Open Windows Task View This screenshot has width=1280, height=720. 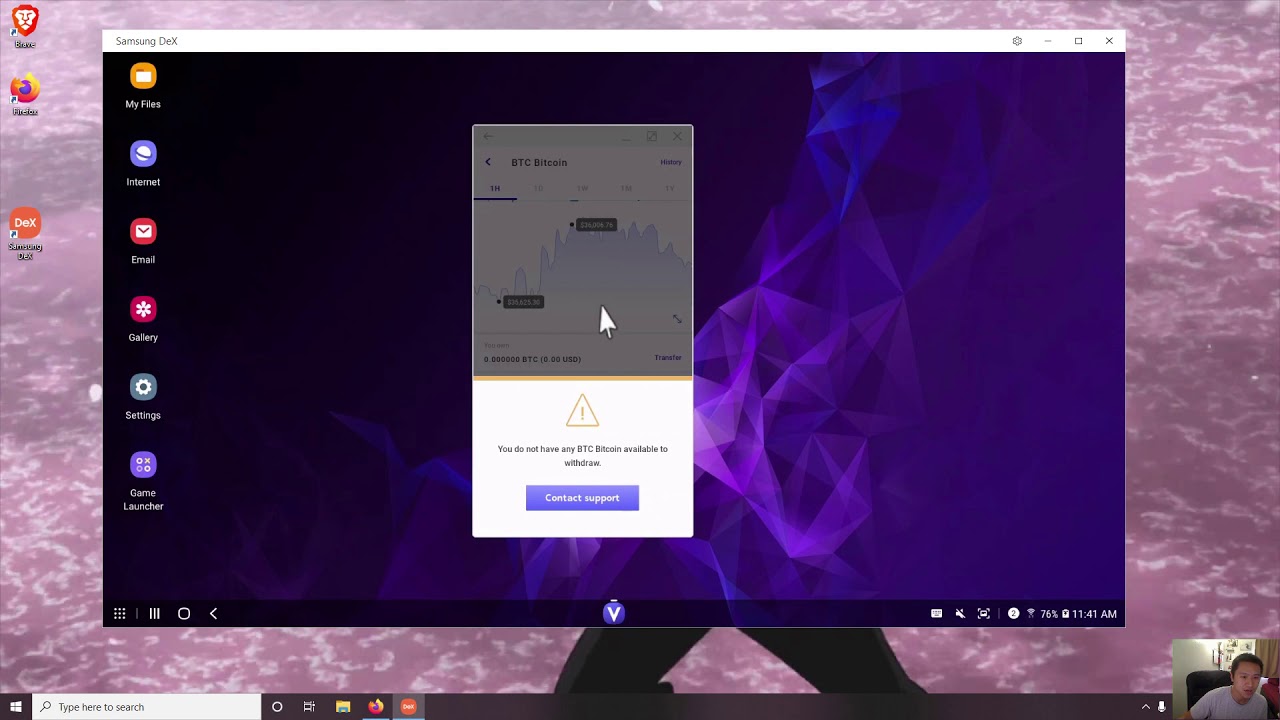[309, 707]
